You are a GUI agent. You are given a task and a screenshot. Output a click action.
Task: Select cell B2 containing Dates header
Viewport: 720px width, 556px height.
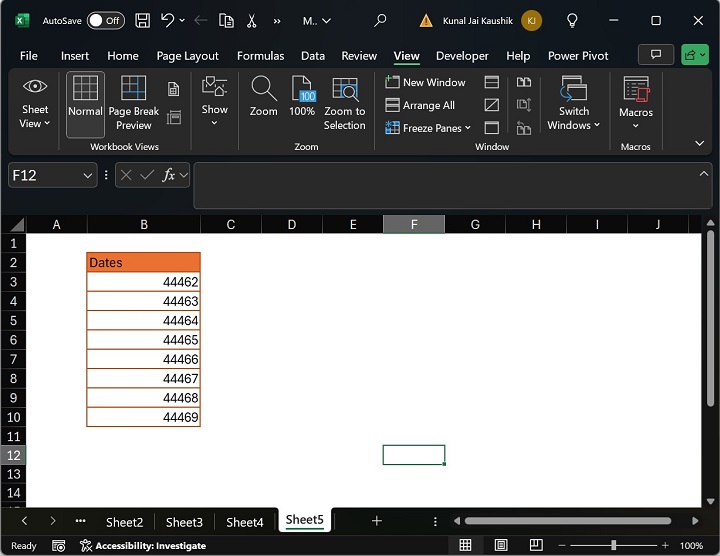tap(143, 263)
